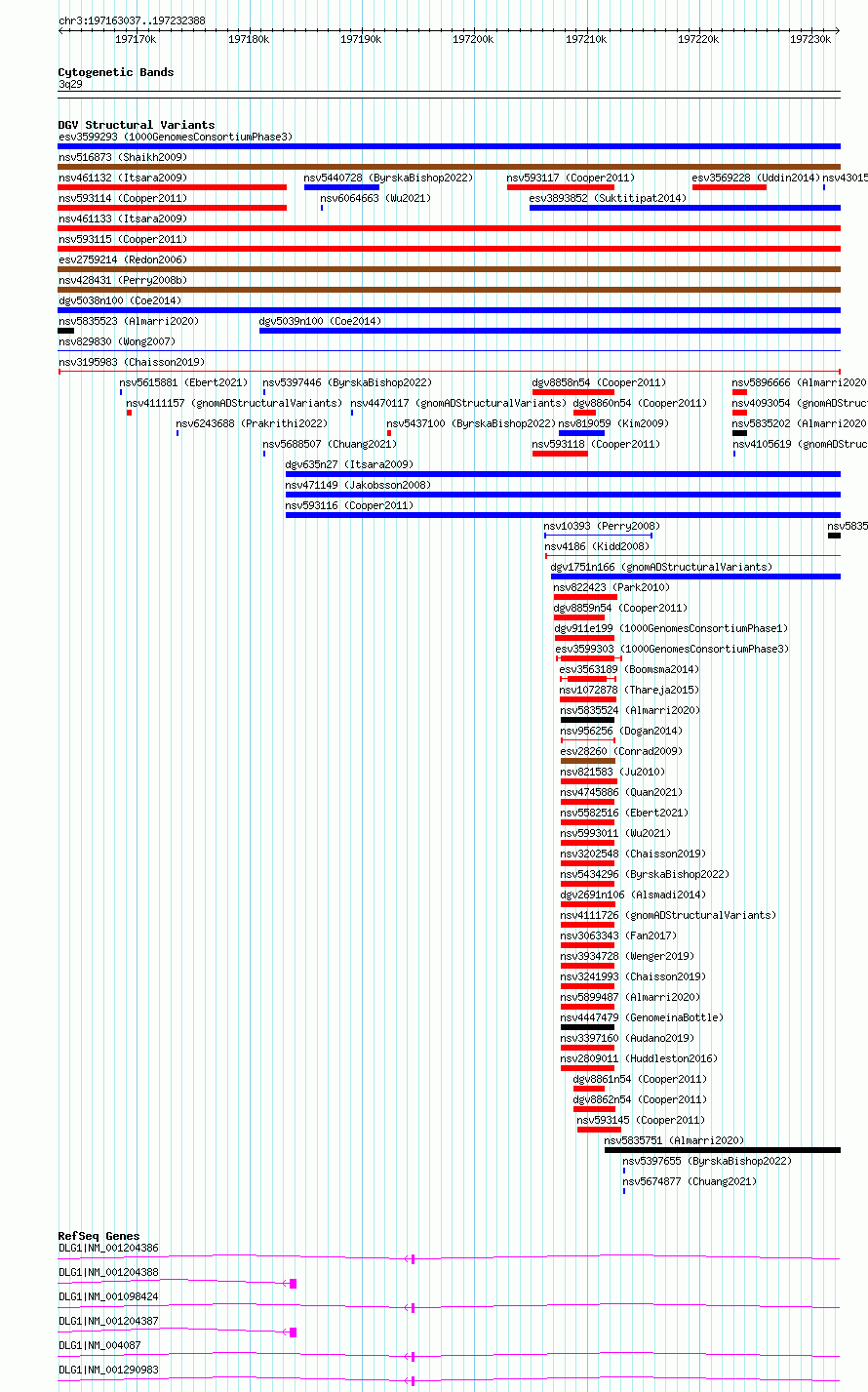Viewport: 868px width, 1392px height.
Task: Open the nsv5688507 Chuang2021 variant
Action: click(x=263, y=454)
